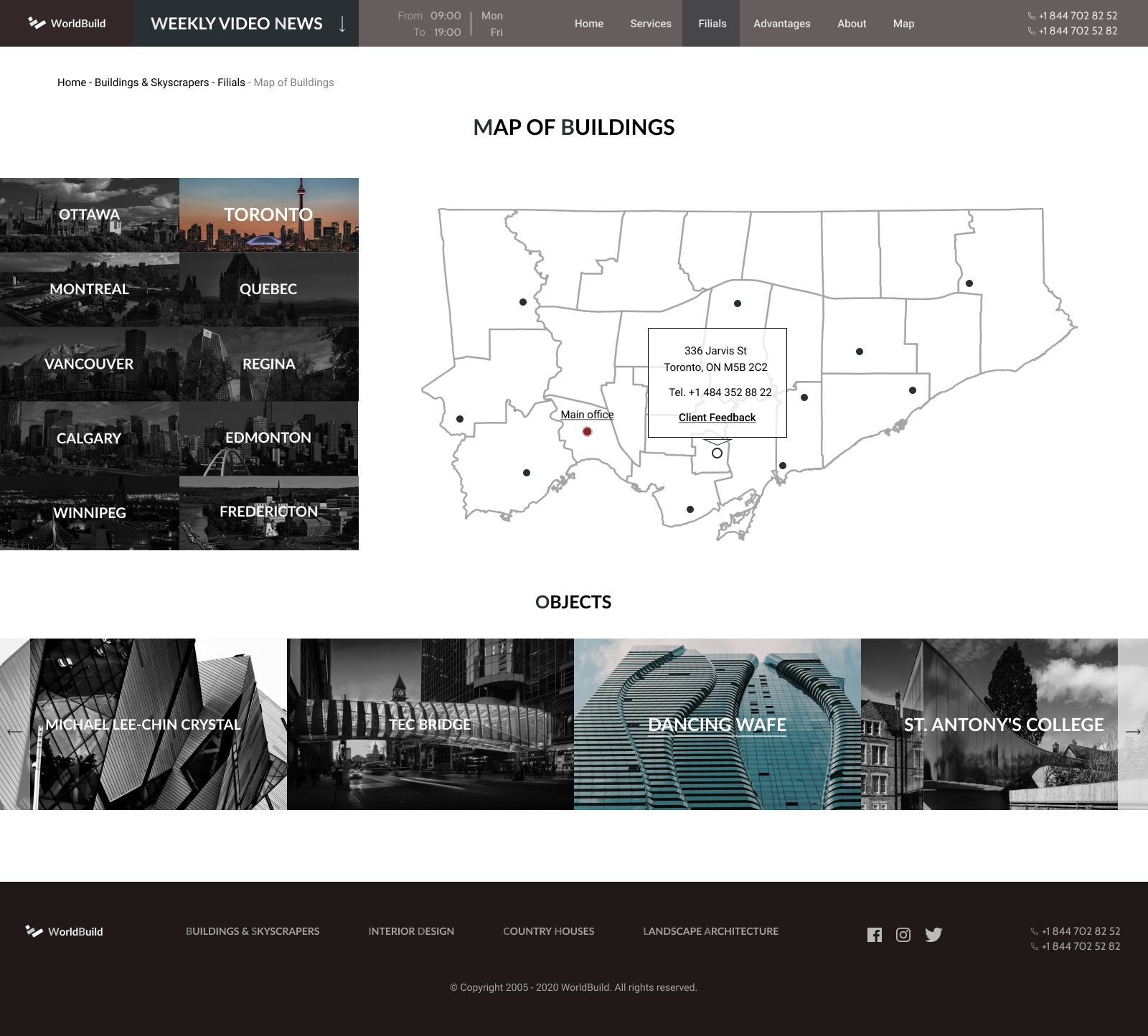Click the hollow selected marker below the address popup
Viewport: 1148px width, 1036px height.
click(x=717, y=453)
